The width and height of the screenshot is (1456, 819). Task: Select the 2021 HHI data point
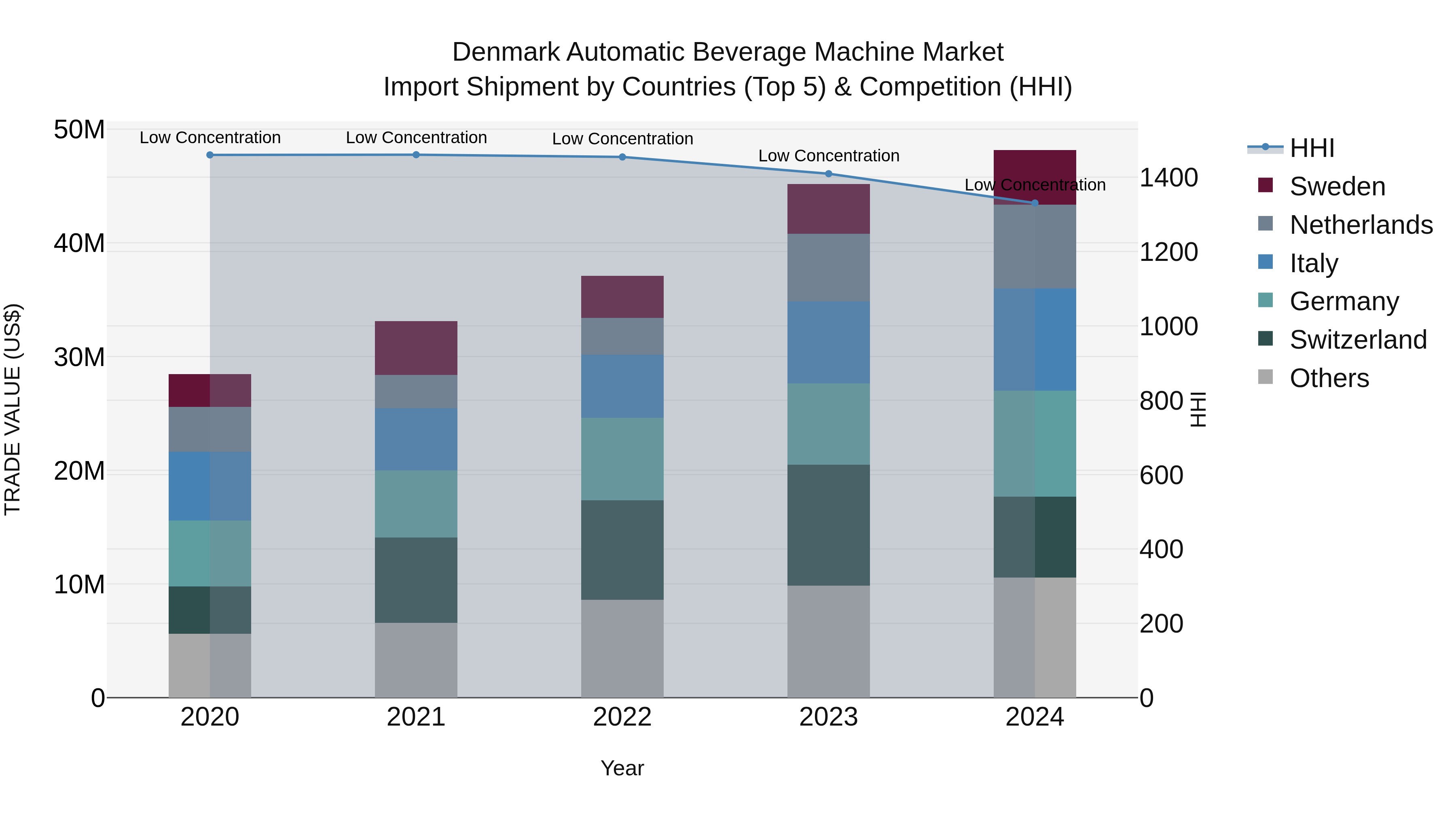416,155
